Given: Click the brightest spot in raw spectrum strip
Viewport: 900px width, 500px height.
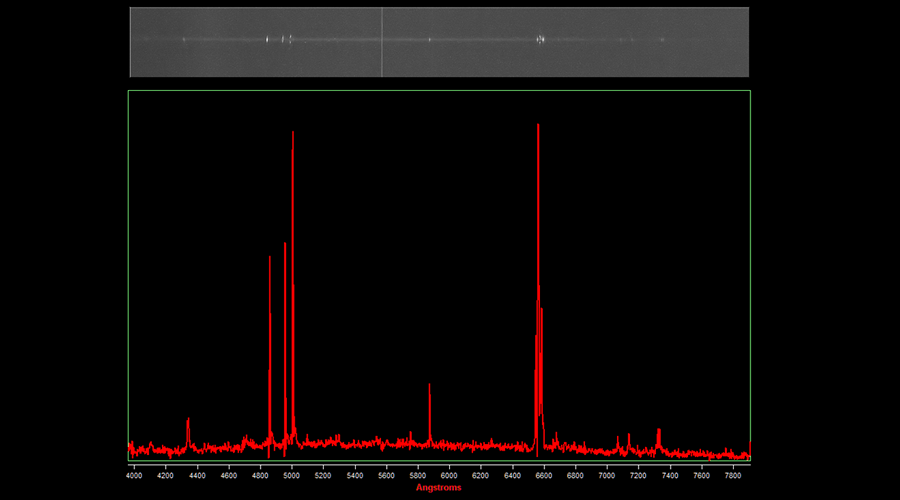Looking at the screenshot, I should 540,40.
